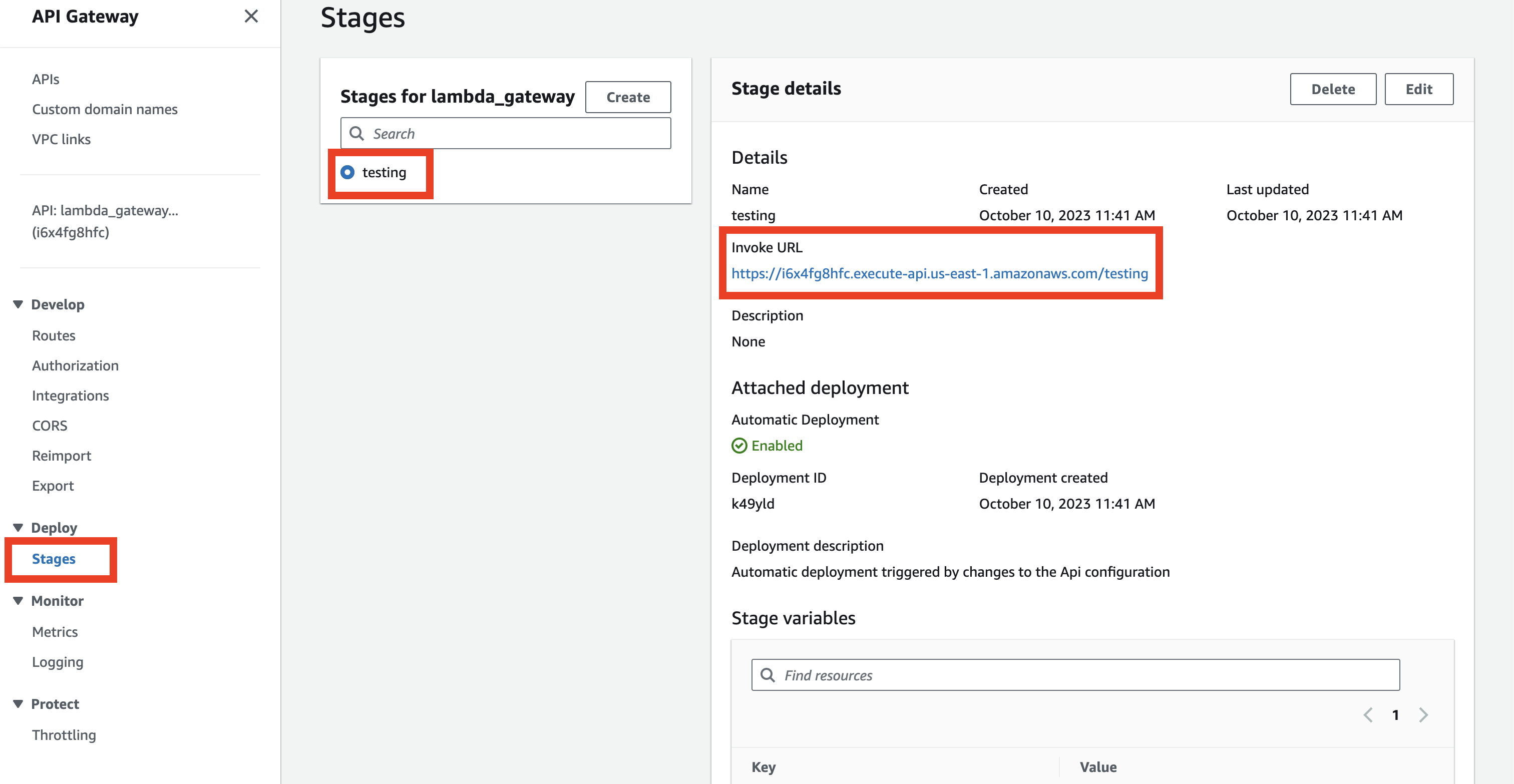Open the Throttling page under Protect
The width and height of the screenshot is (1514, 784).
click(64, 734)
